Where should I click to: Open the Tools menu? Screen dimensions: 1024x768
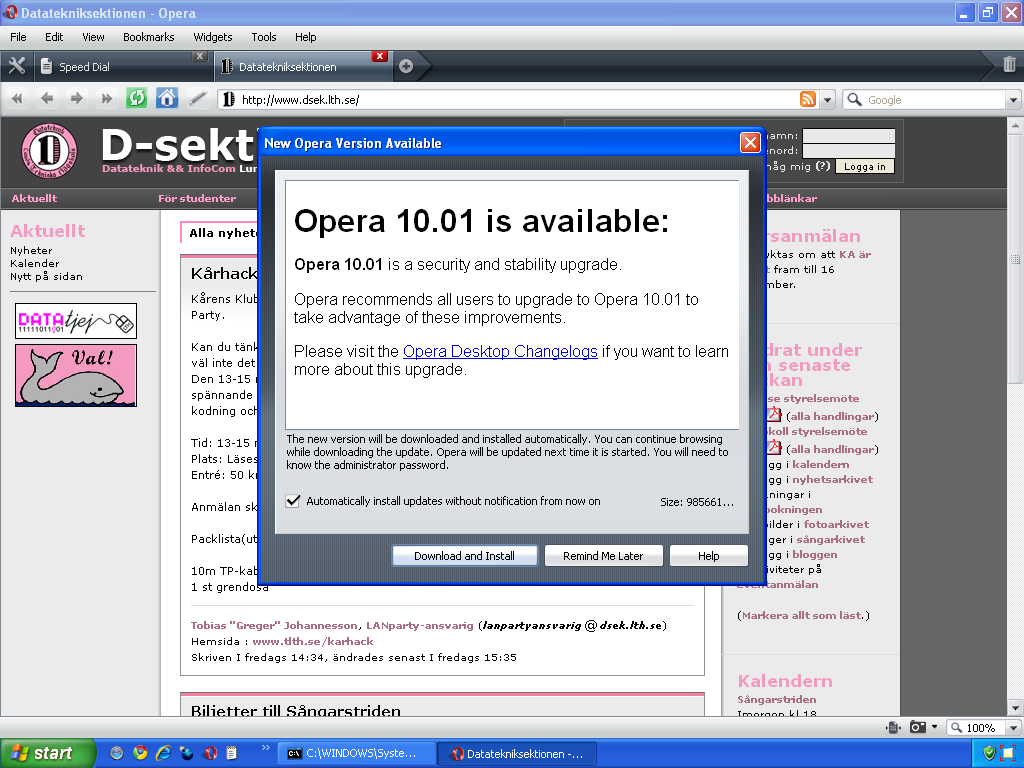pos(264,37)
